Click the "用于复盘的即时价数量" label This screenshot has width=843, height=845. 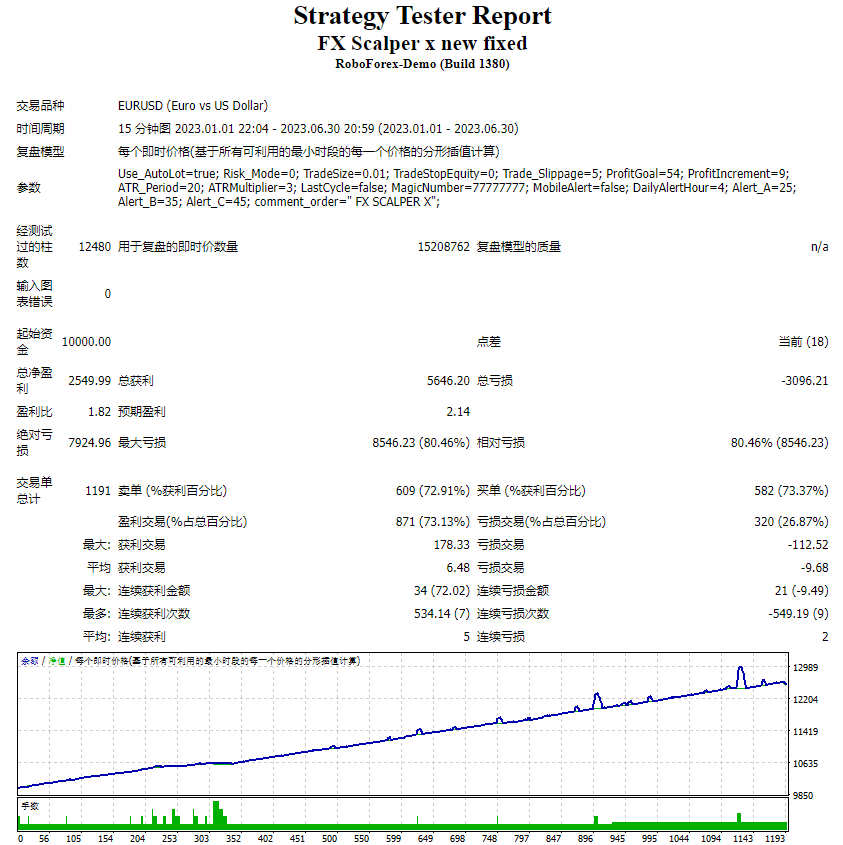[x=178, y=247]
